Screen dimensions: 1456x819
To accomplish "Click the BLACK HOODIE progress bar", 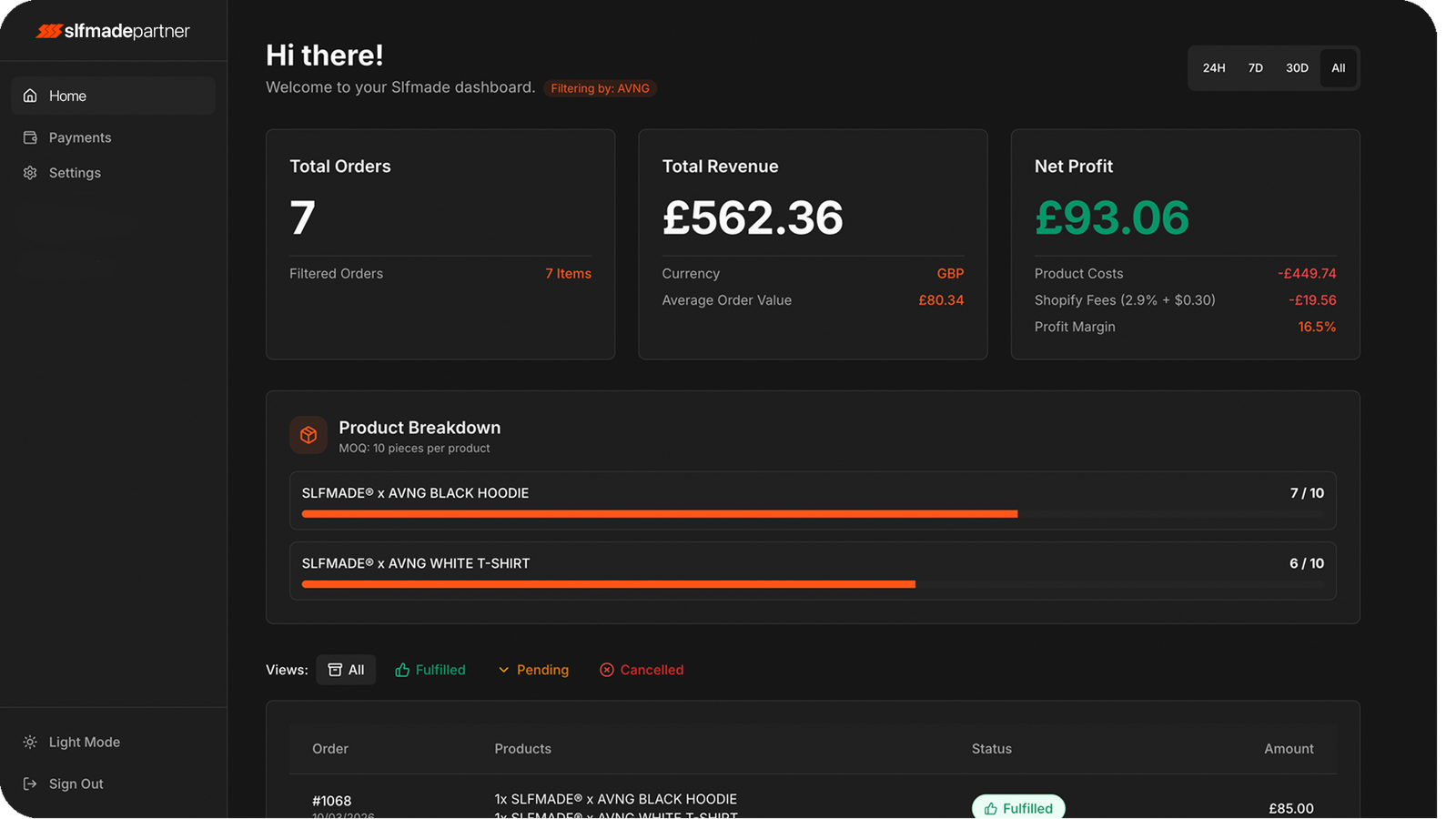I will tap(813, 514).
